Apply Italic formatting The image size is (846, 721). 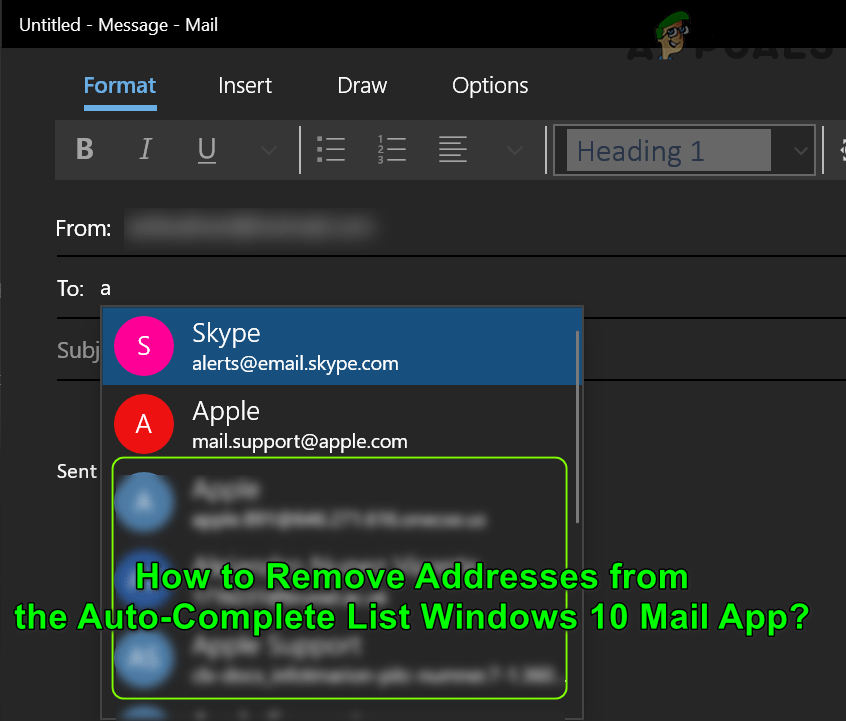click(x=145, y=149)
